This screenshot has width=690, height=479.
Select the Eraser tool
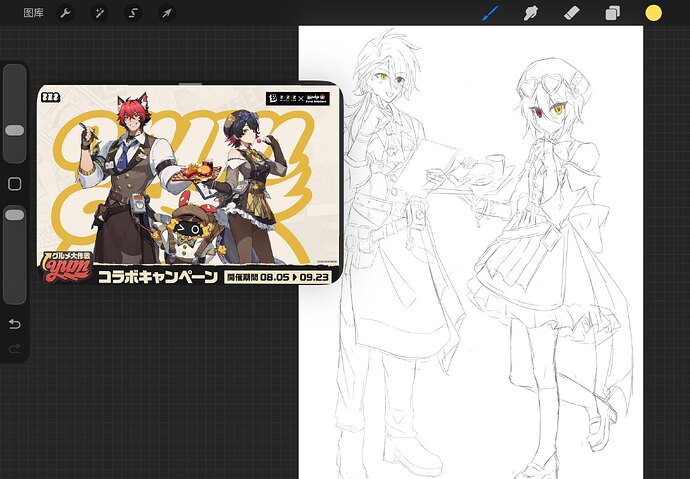click(x=572, y=13)
